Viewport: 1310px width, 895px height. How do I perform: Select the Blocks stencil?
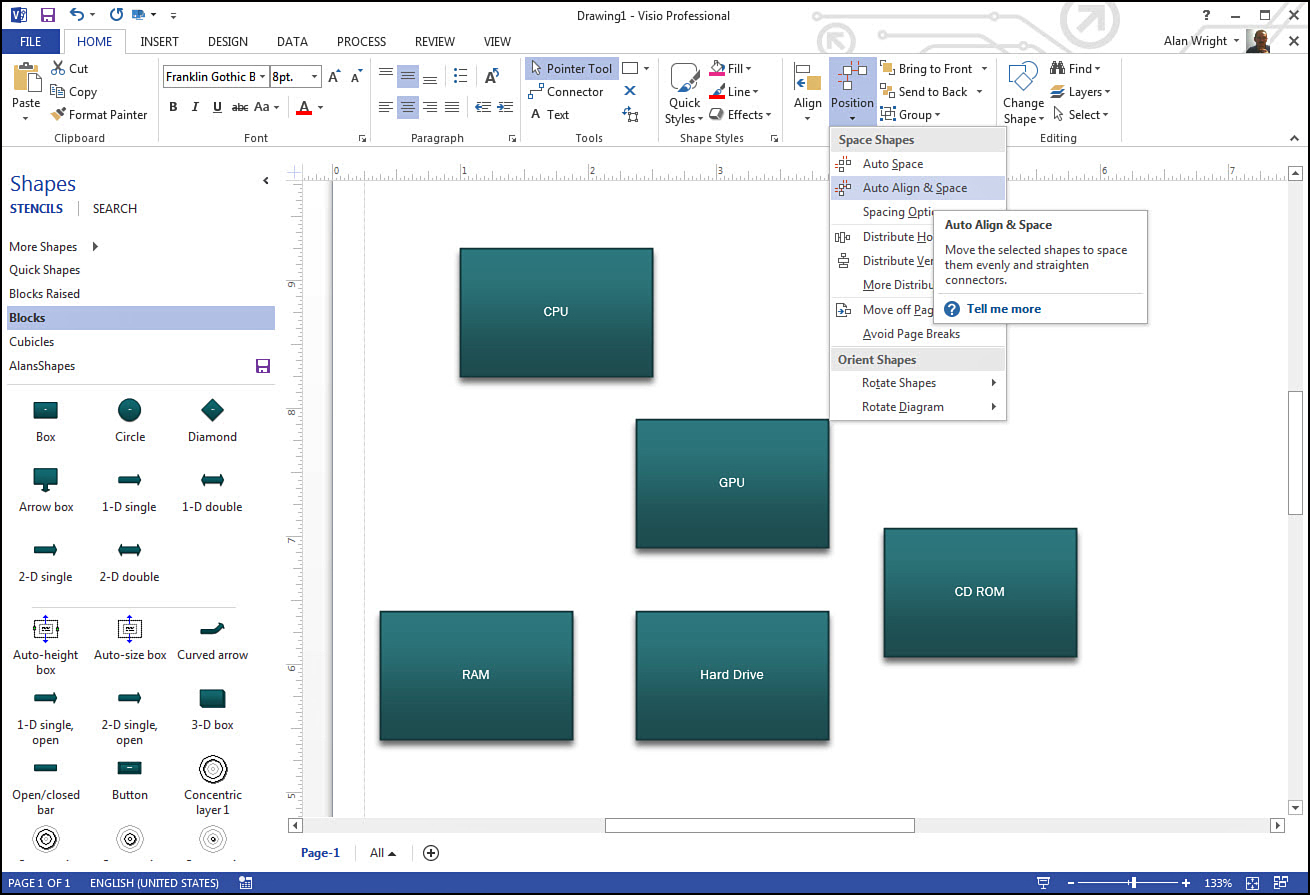pos(141,318)
